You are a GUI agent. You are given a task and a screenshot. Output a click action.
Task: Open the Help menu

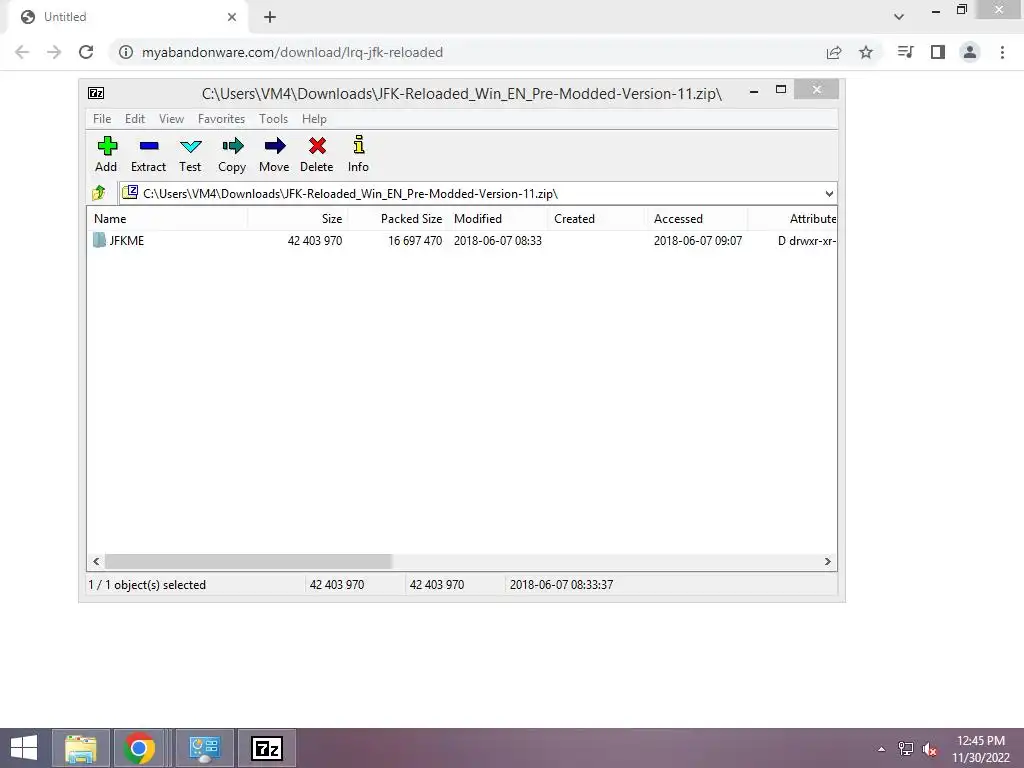[314, 119]
